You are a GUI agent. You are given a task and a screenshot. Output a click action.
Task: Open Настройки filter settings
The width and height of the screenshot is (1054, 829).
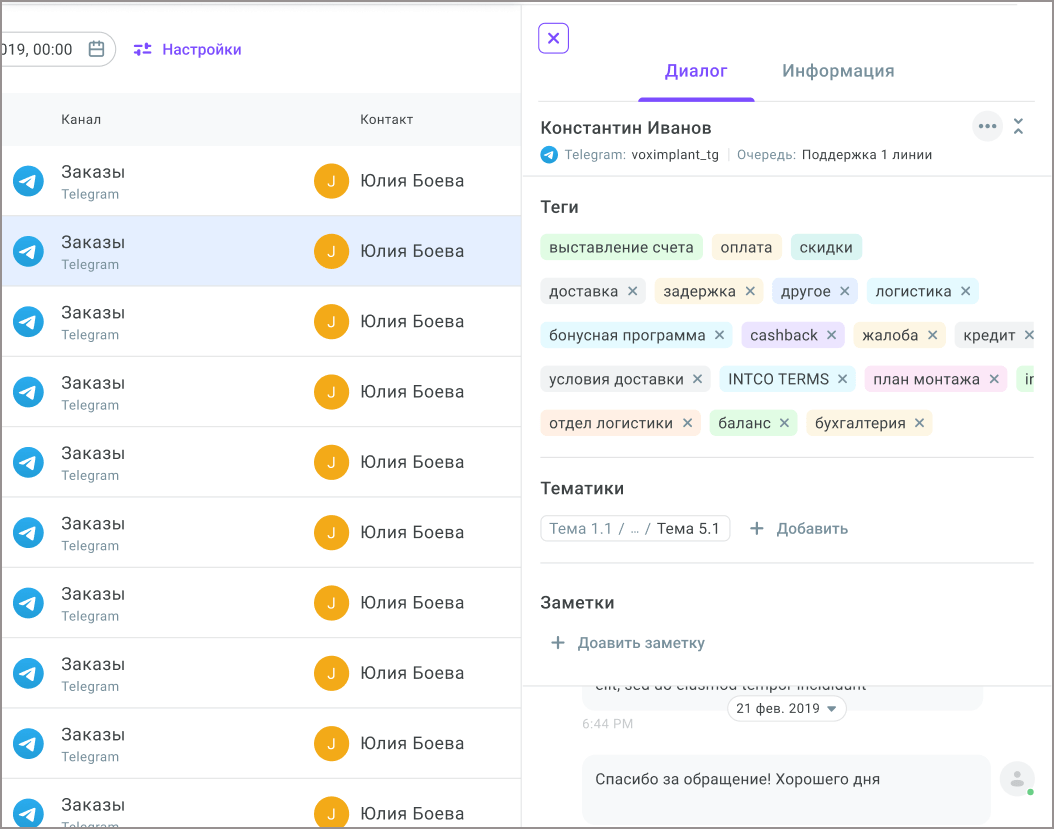pyautogui.click(x=188, y=49)
